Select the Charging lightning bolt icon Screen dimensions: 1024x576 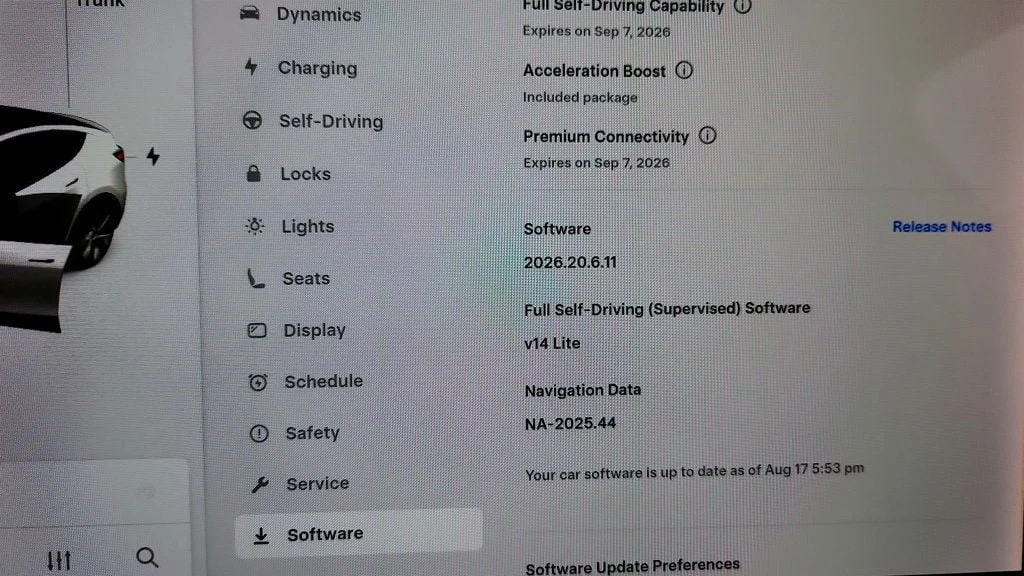click(251, 67)
